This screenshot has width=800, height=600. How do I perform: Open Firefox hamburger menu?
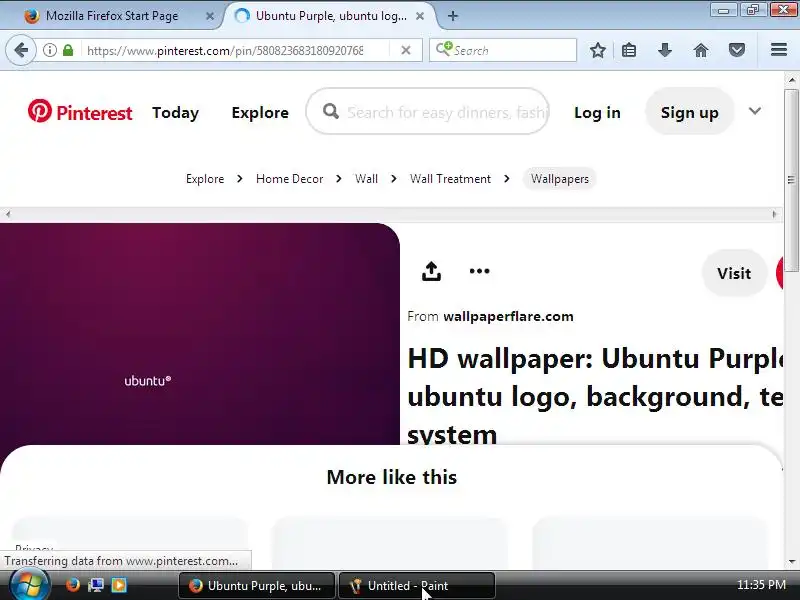click(x=779, y=49)
